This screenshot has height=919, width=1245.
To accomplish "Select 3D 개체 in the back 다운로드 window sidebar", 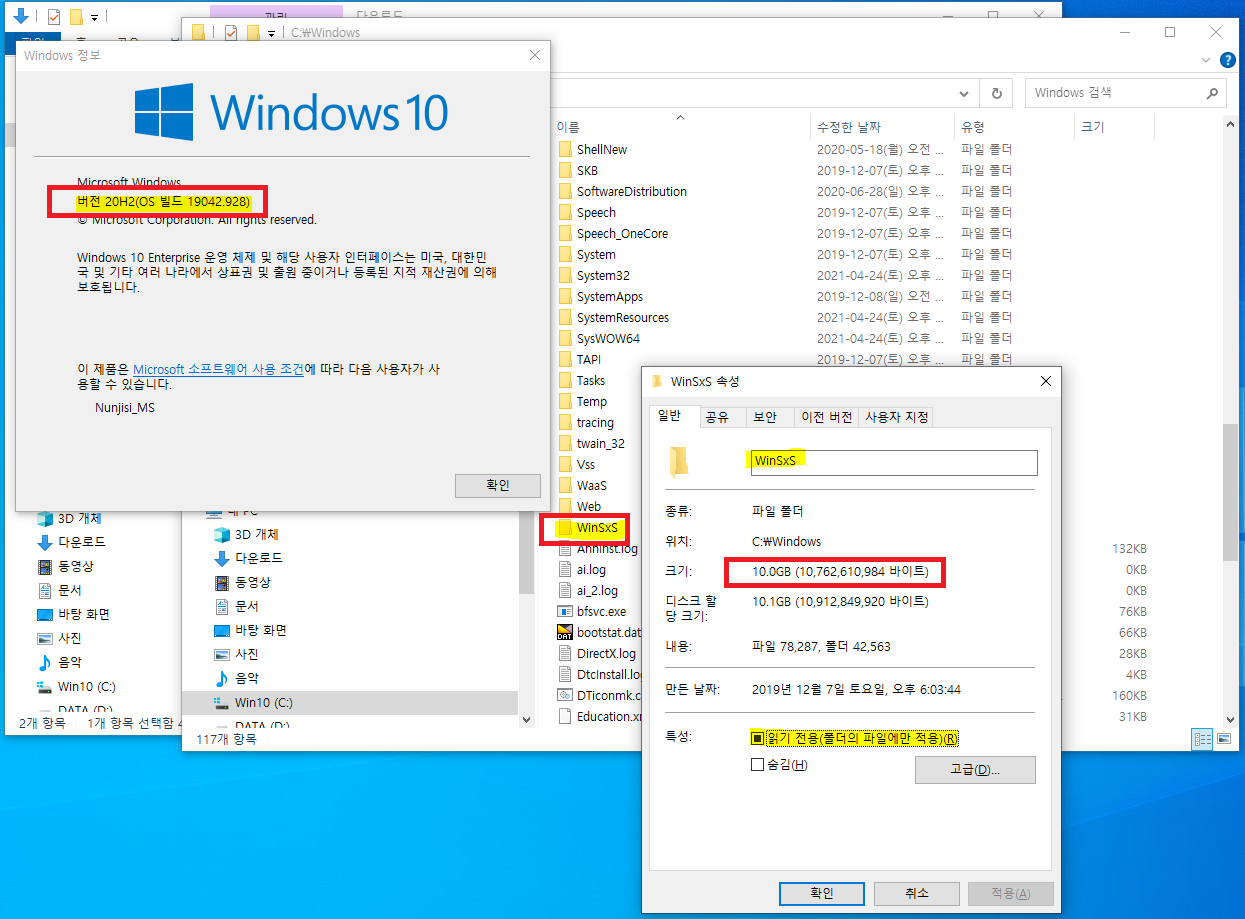I will 80,518.
